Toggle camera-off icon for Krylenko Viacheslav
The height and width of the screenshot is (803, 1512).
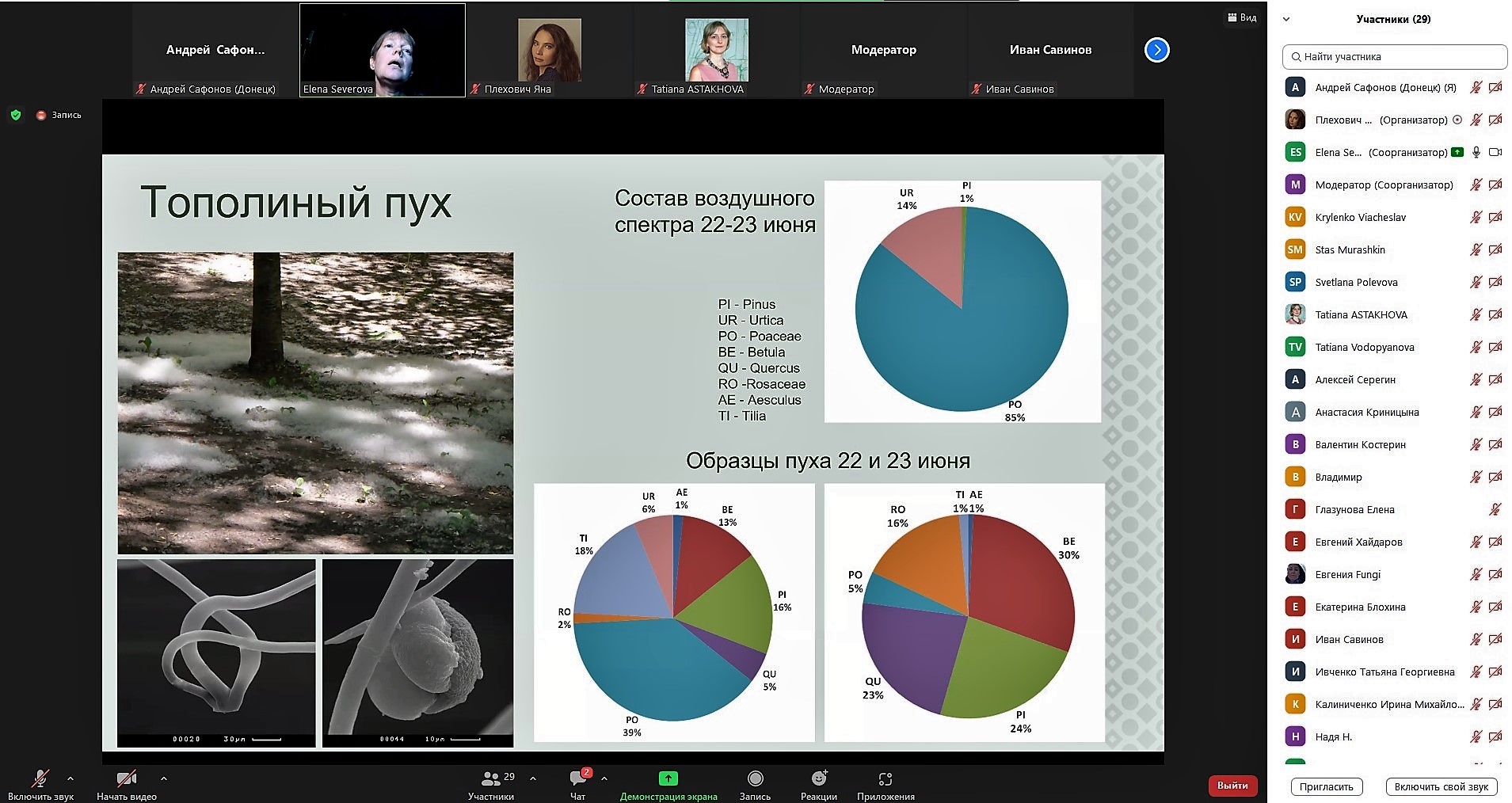point(1495,218)
